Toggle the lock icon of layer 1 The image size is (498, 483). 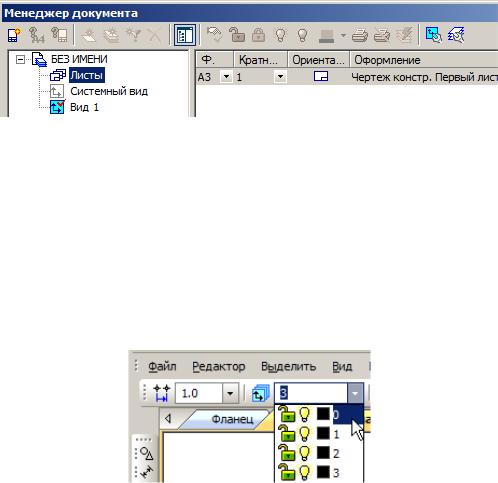(287, 433)
